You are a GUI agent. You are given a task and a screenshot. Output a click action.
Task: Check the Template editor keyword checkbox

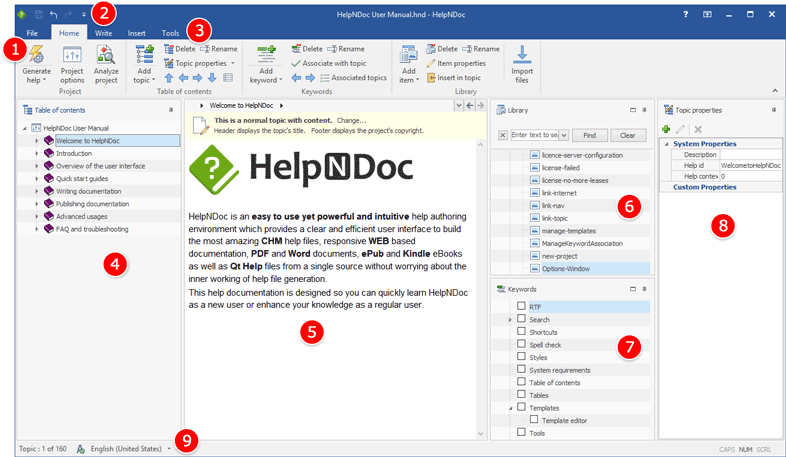(x=534, y=419)
